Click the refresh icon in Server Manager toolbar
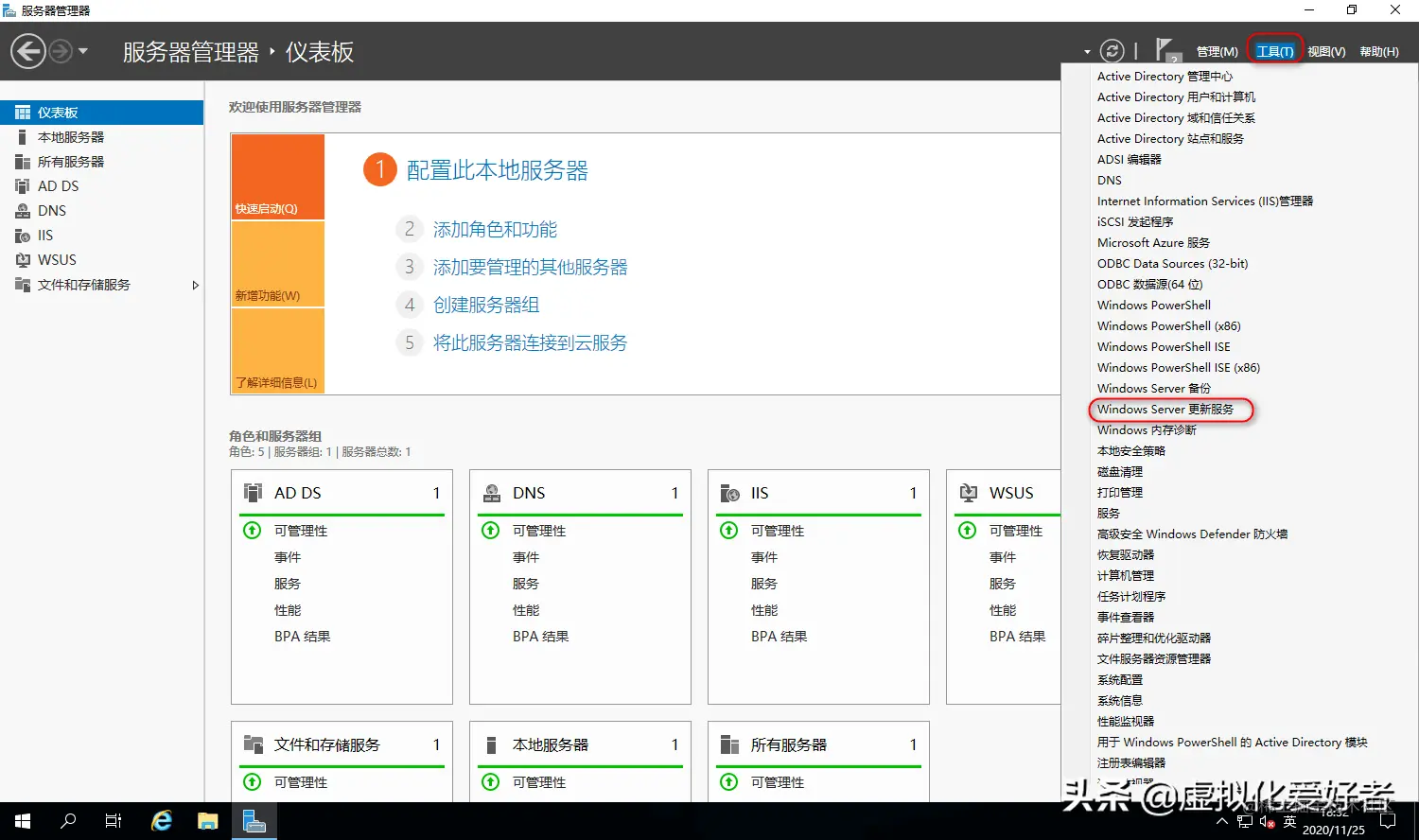Screen dimensions: 1419x840 click(x=1112, y=50)
